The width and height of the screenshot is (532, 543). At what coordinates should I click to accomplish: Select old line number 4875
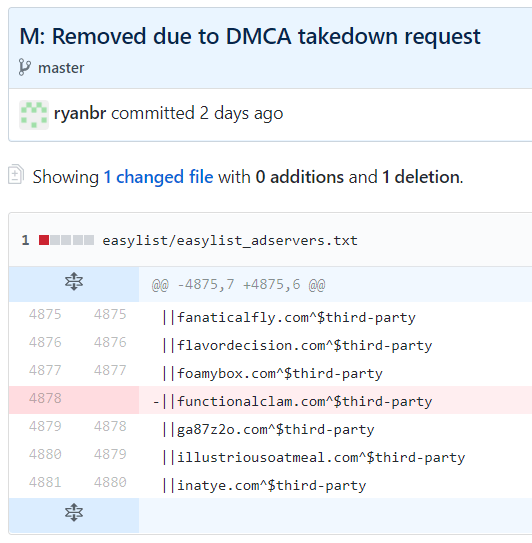coord(45,314)
